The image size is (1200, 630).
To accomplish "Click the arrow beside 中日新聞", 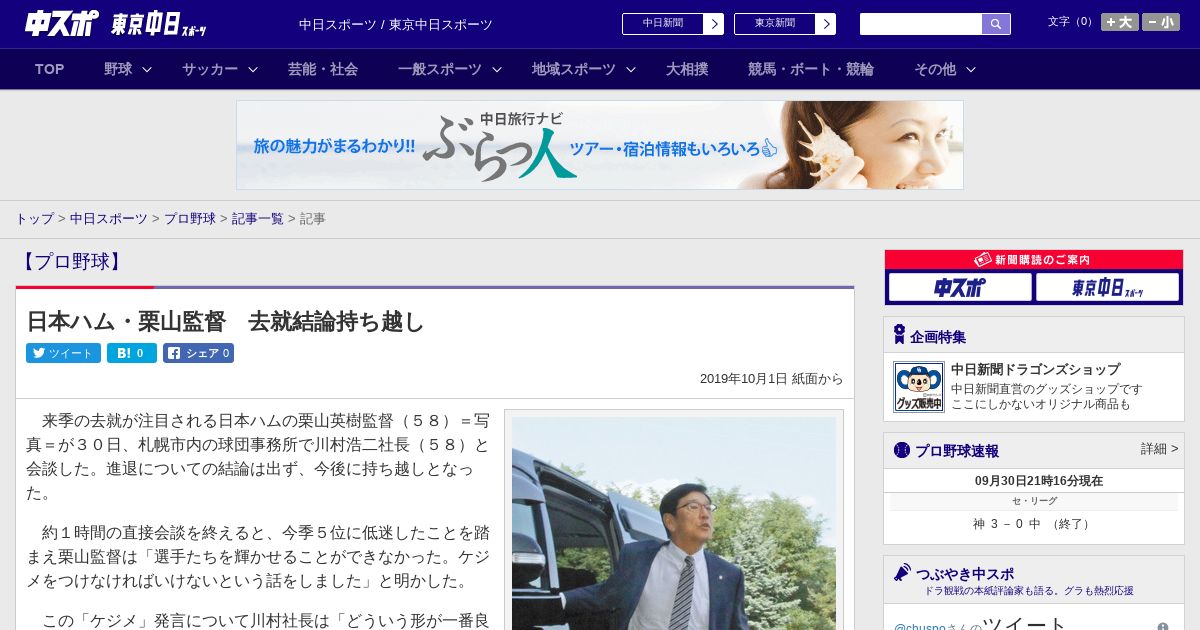I will click(x=714, y=24).
